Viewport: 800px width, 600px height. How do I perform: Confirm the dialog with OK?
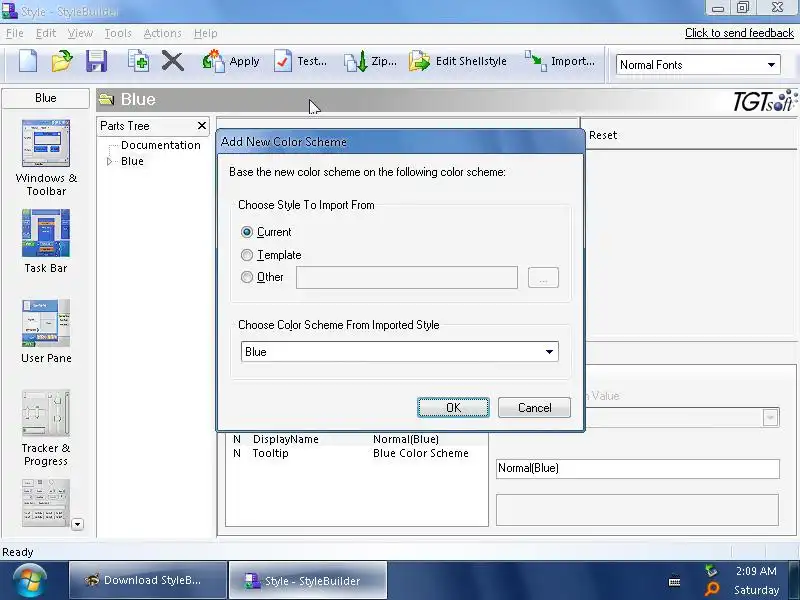tap(453, 408)
